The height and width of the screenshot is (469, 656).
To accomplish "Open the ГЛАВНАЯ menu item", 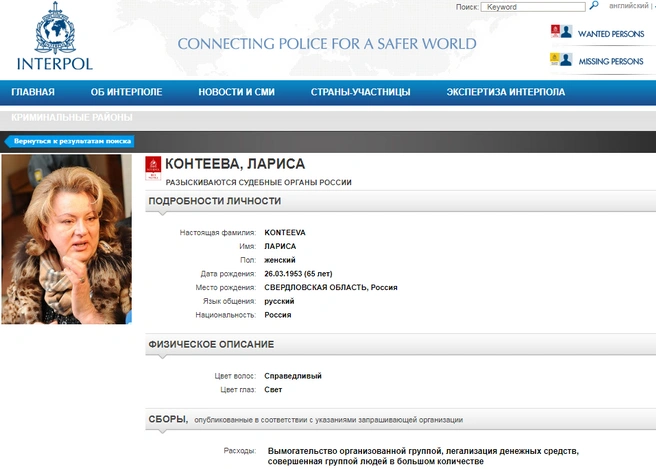I will [33, 92].
